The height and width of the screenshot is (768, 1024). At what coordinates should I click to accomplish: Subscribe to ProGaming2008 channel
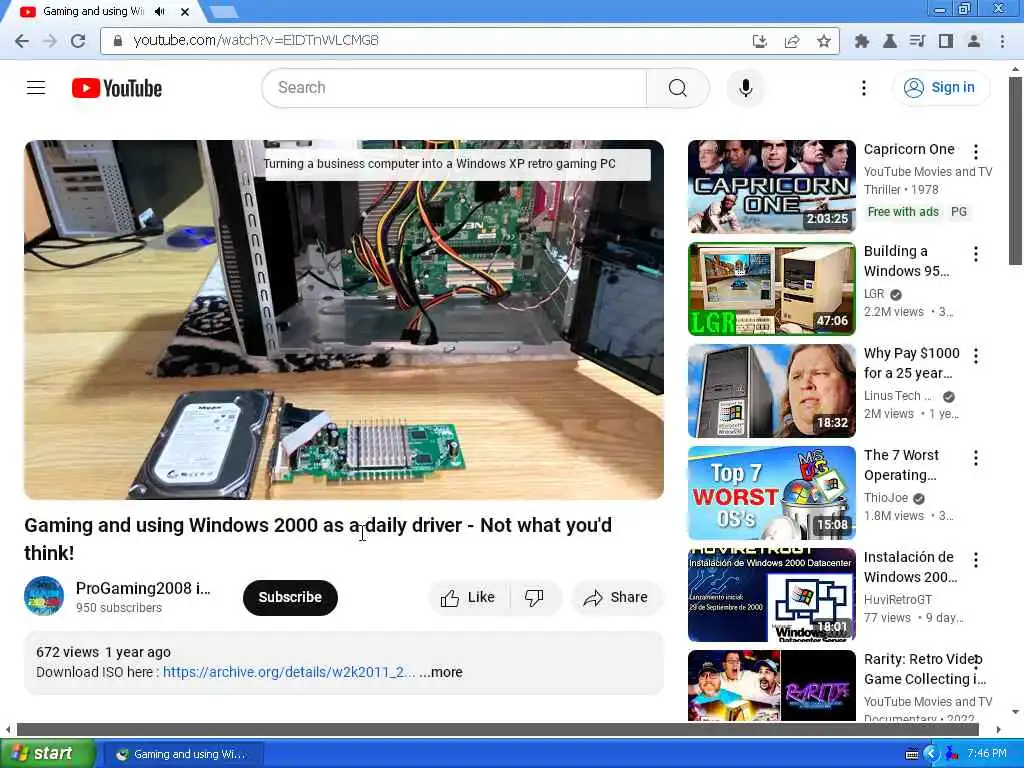(290, 598)
